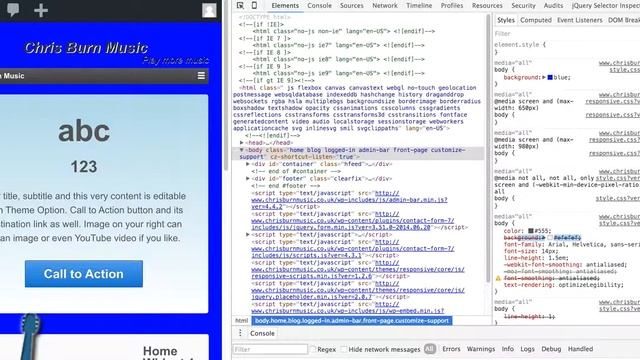
Task: Click the Styles Filter input field
Action: pos(567,33)
